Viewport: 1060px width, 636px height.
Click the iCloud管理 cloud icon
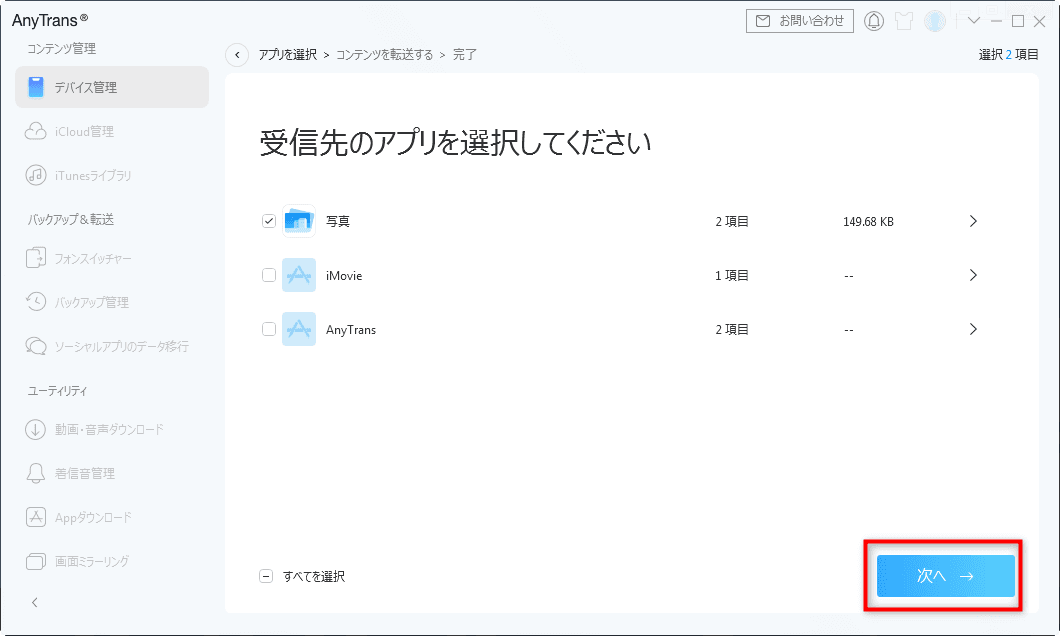36,131
